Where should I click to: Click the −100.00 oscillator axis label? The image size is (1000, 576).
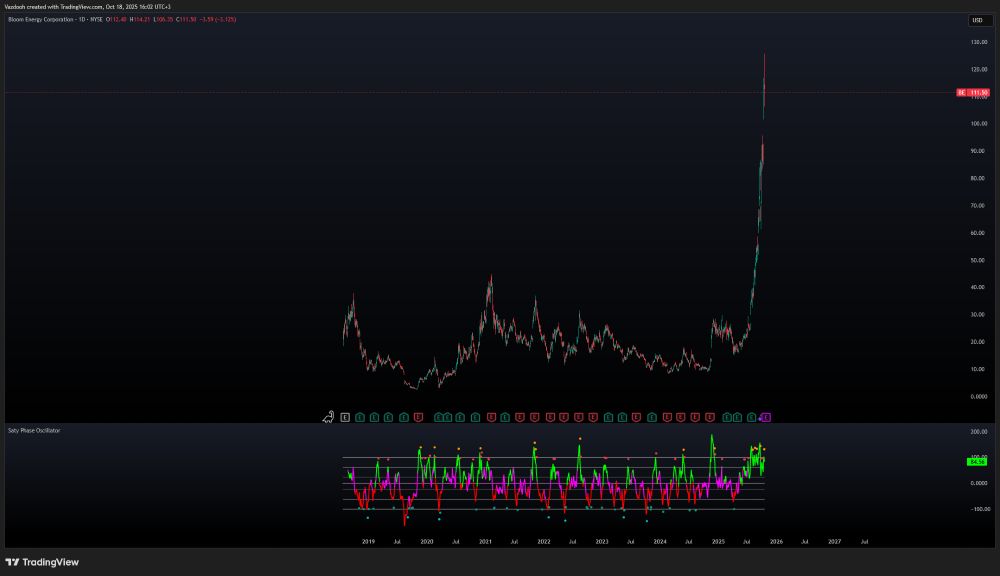coord(979,510)
